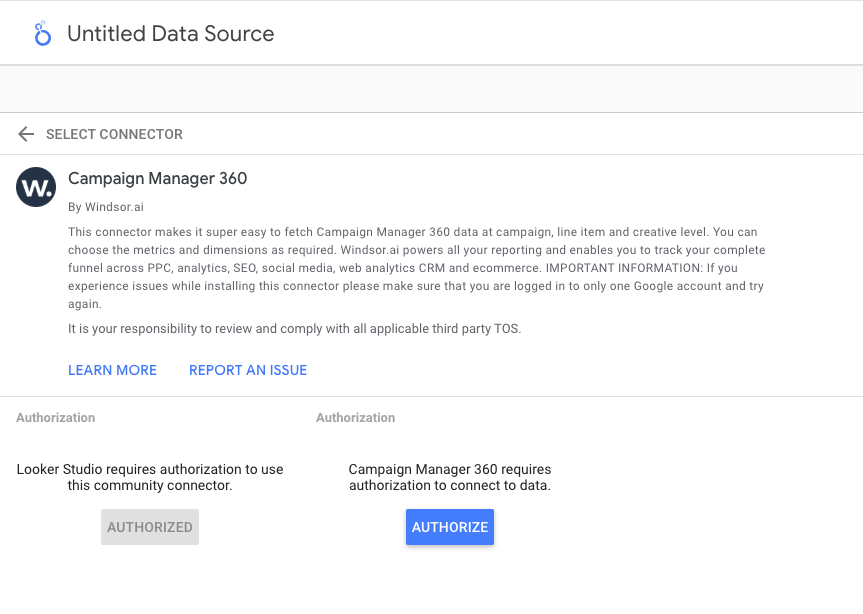Click the Windsor.ai round logo

(36, 187)
